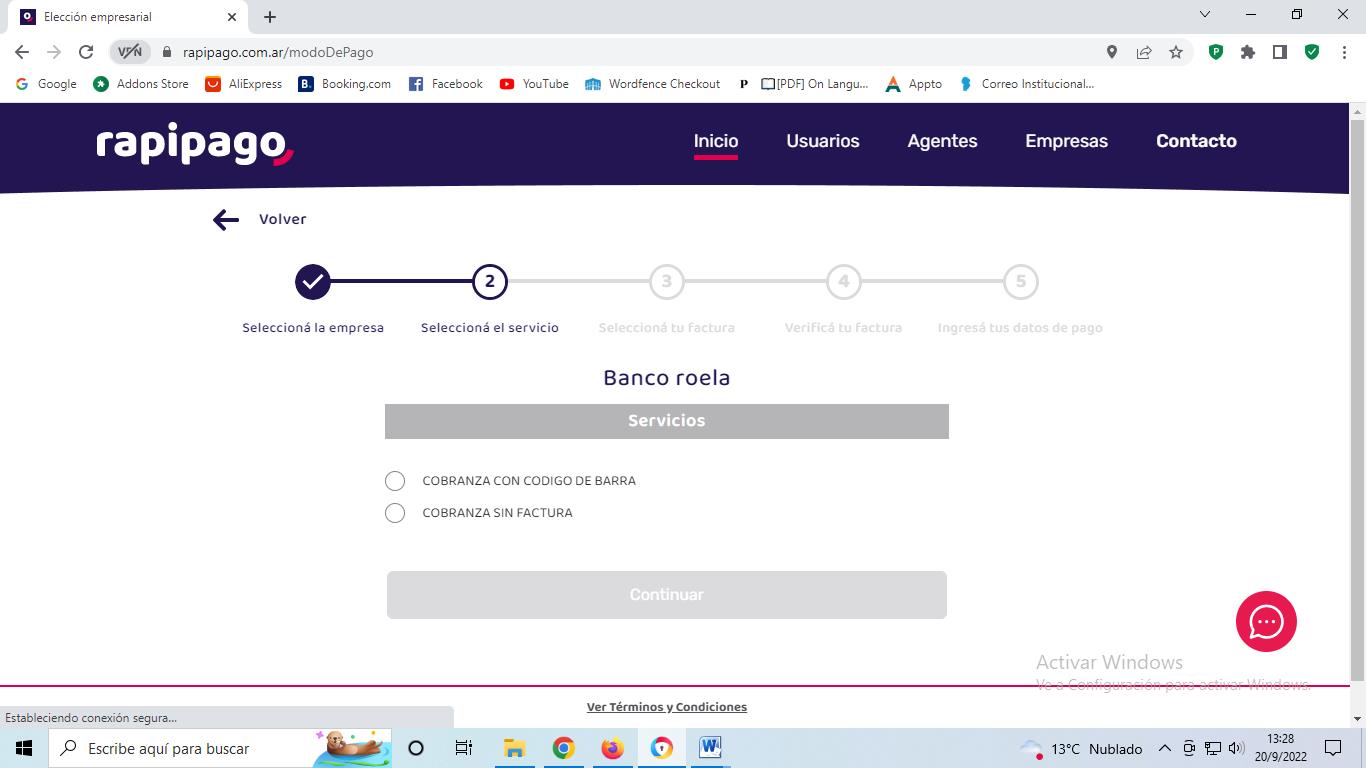Bookmark this page with the star icon
The width and height of the screenshot is (1366, 768).
[x=1176, y=52]
